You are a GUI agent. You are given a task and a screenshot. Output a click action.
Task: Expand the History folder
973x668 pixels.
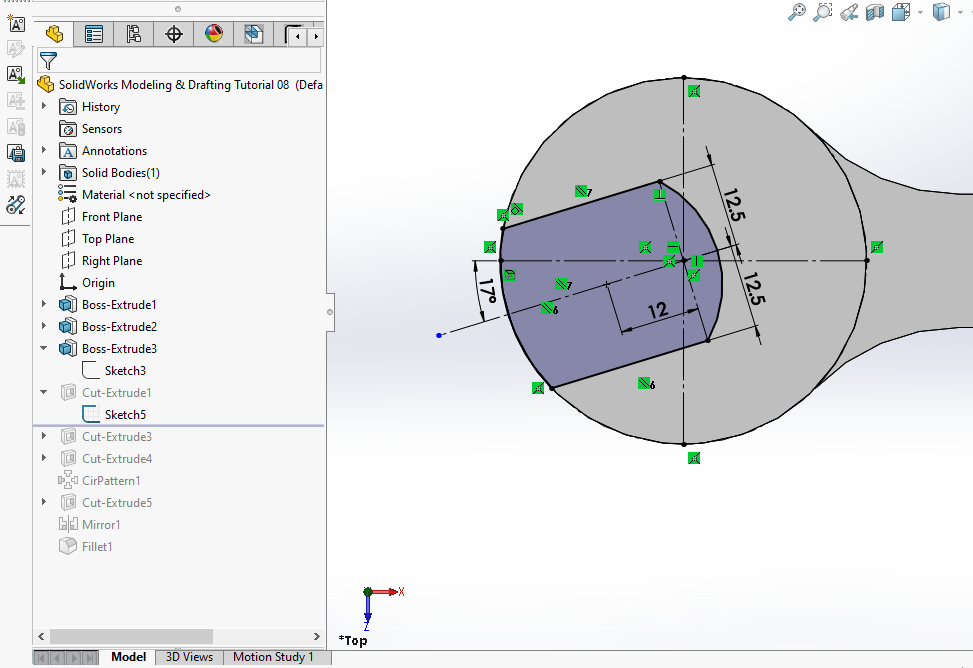44,107
